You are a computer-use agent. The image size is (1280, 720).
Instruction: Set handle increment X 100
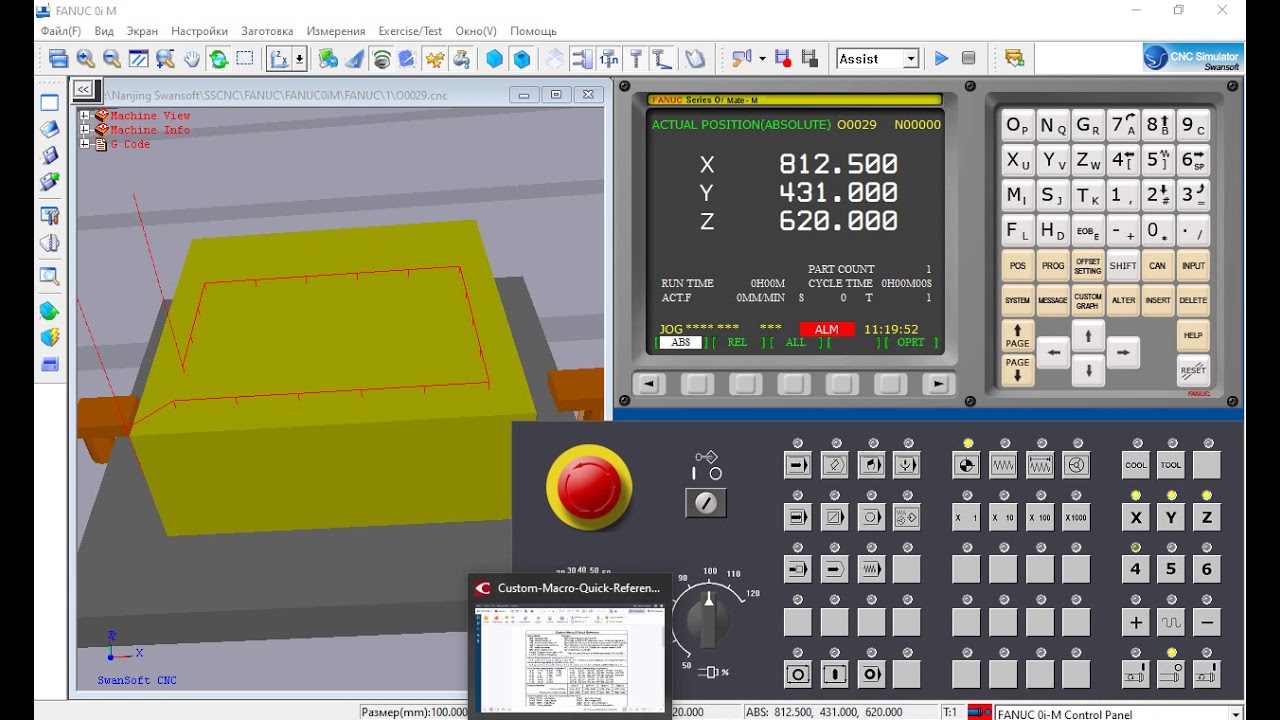coord(1040,517)
